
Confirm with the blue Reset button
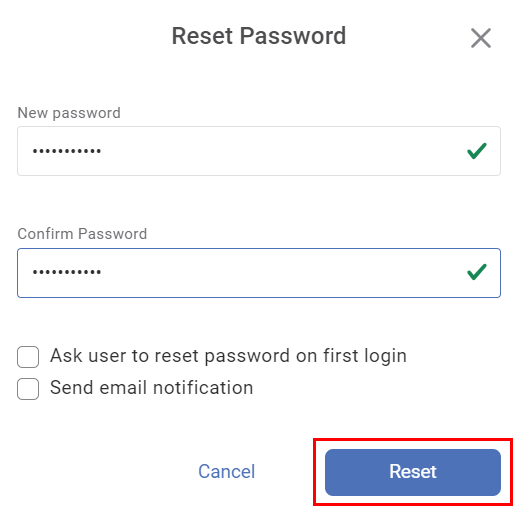pos(413,472)
